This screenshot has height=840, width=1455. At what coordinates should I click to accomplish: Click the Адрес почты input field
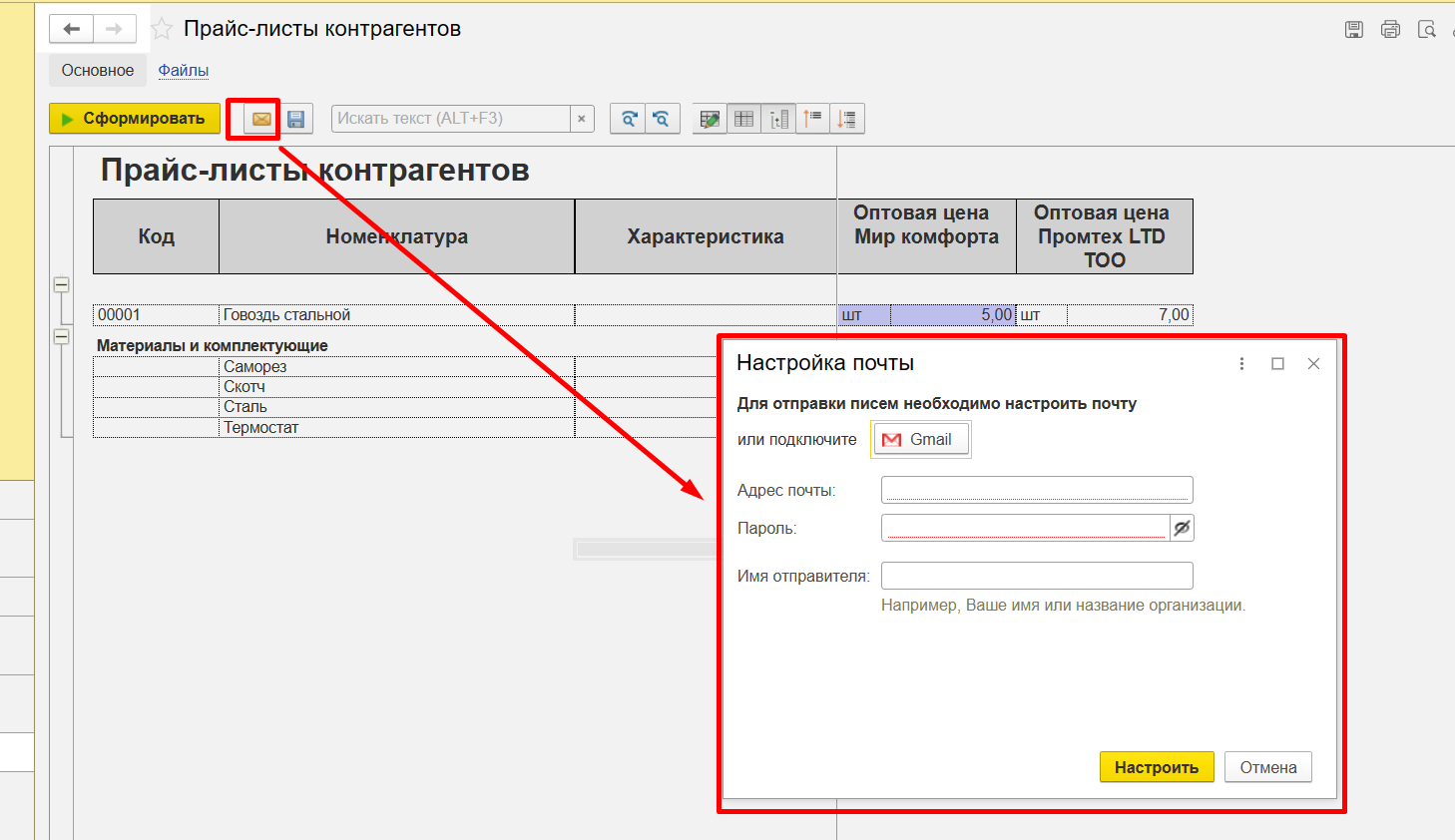tap(1036, 490)
